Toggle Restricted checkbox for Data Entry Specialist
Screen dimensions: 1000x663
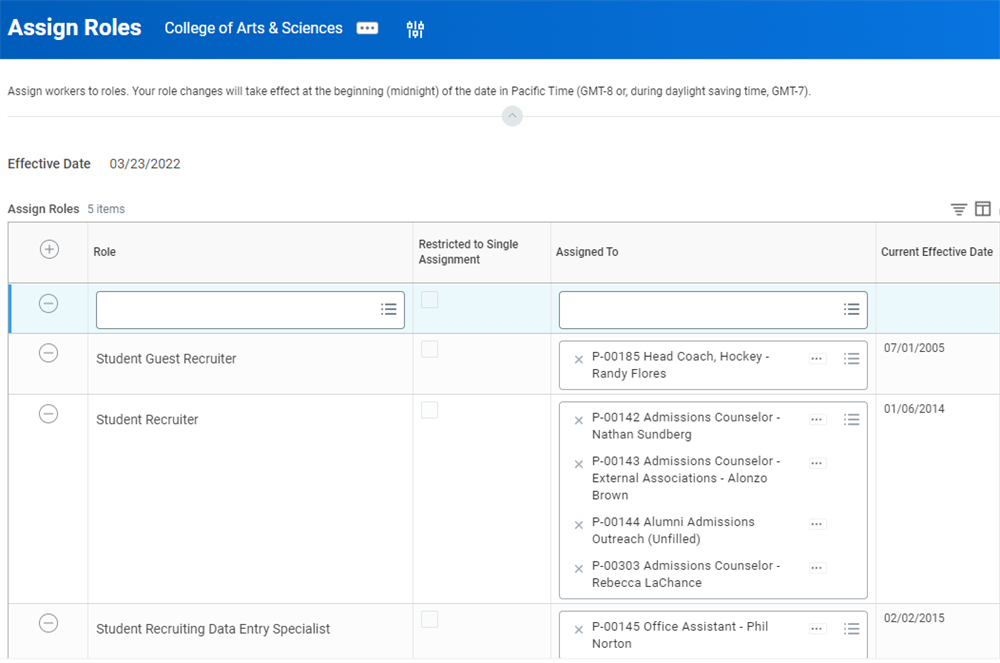tap(430, 619)
